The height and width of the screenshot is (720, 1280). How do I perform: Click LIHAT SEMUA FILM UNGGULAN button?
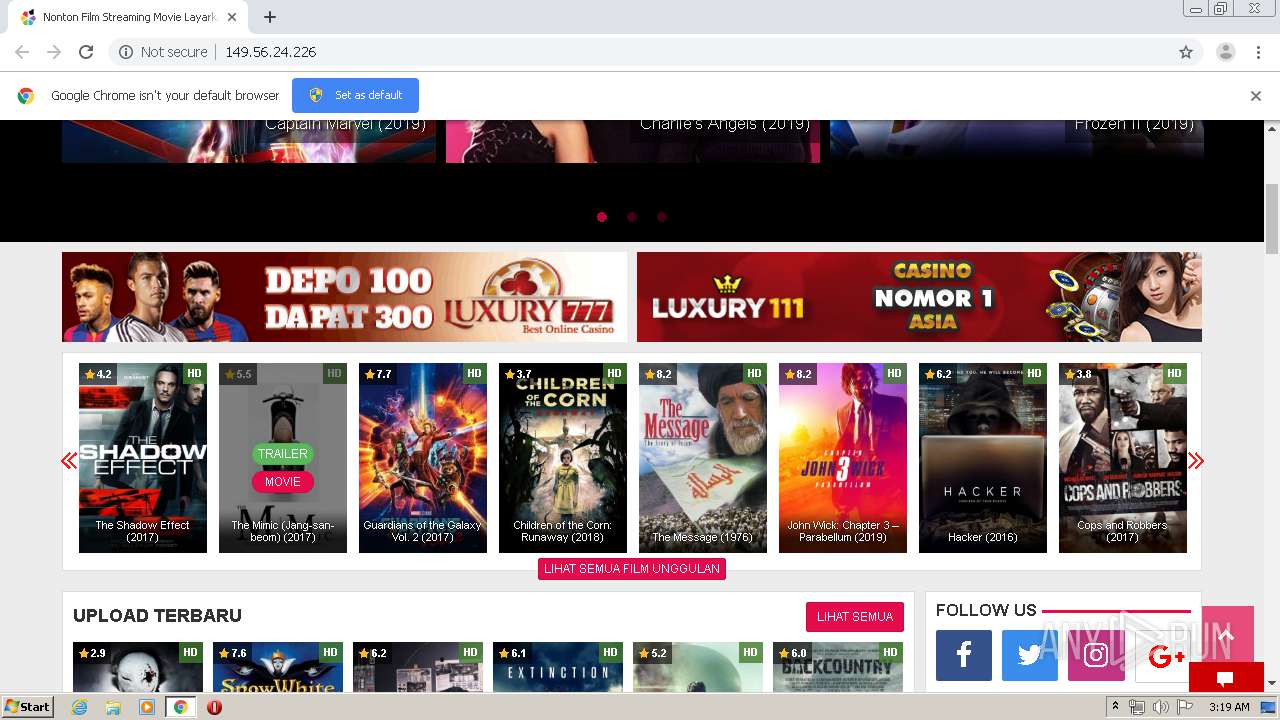point(632,568)
